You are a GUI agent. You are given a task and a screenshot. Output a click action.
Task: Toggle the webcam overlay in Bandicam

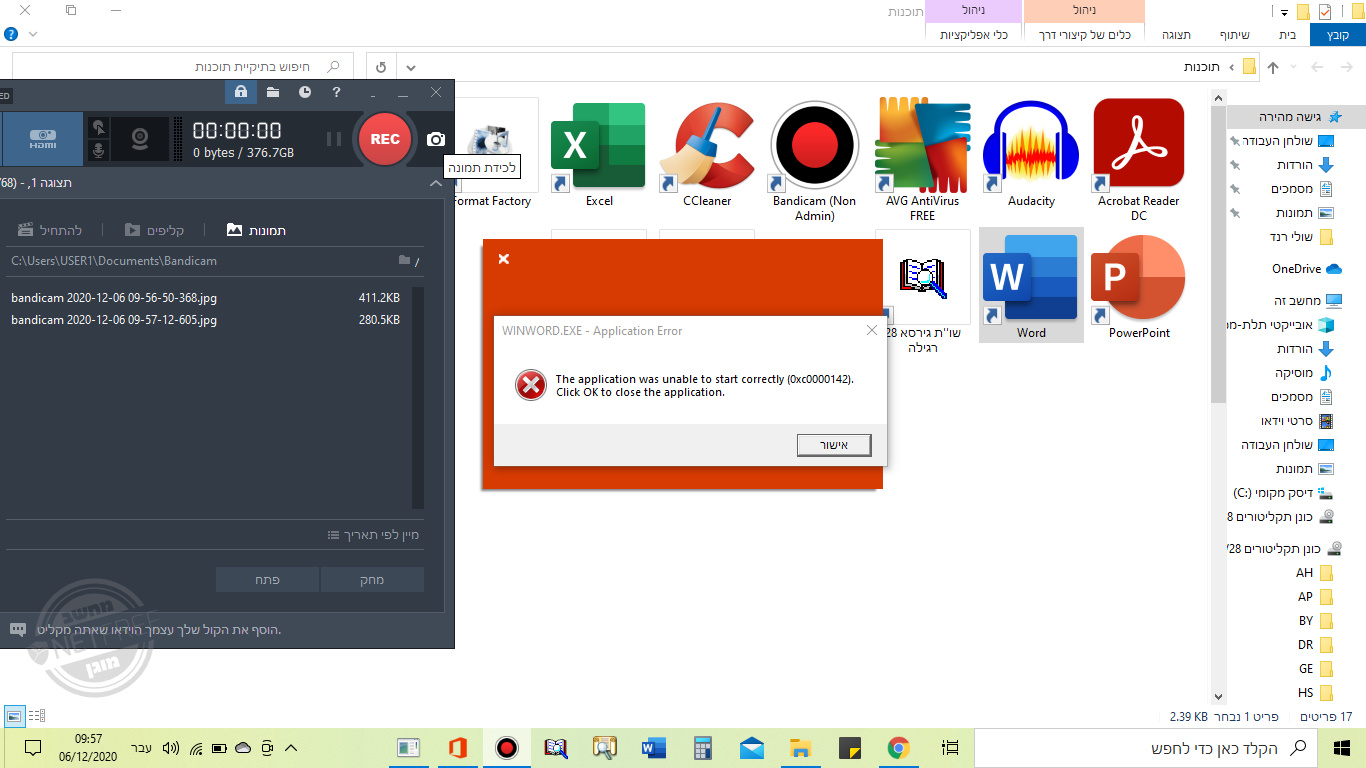(x=140, y=139)
